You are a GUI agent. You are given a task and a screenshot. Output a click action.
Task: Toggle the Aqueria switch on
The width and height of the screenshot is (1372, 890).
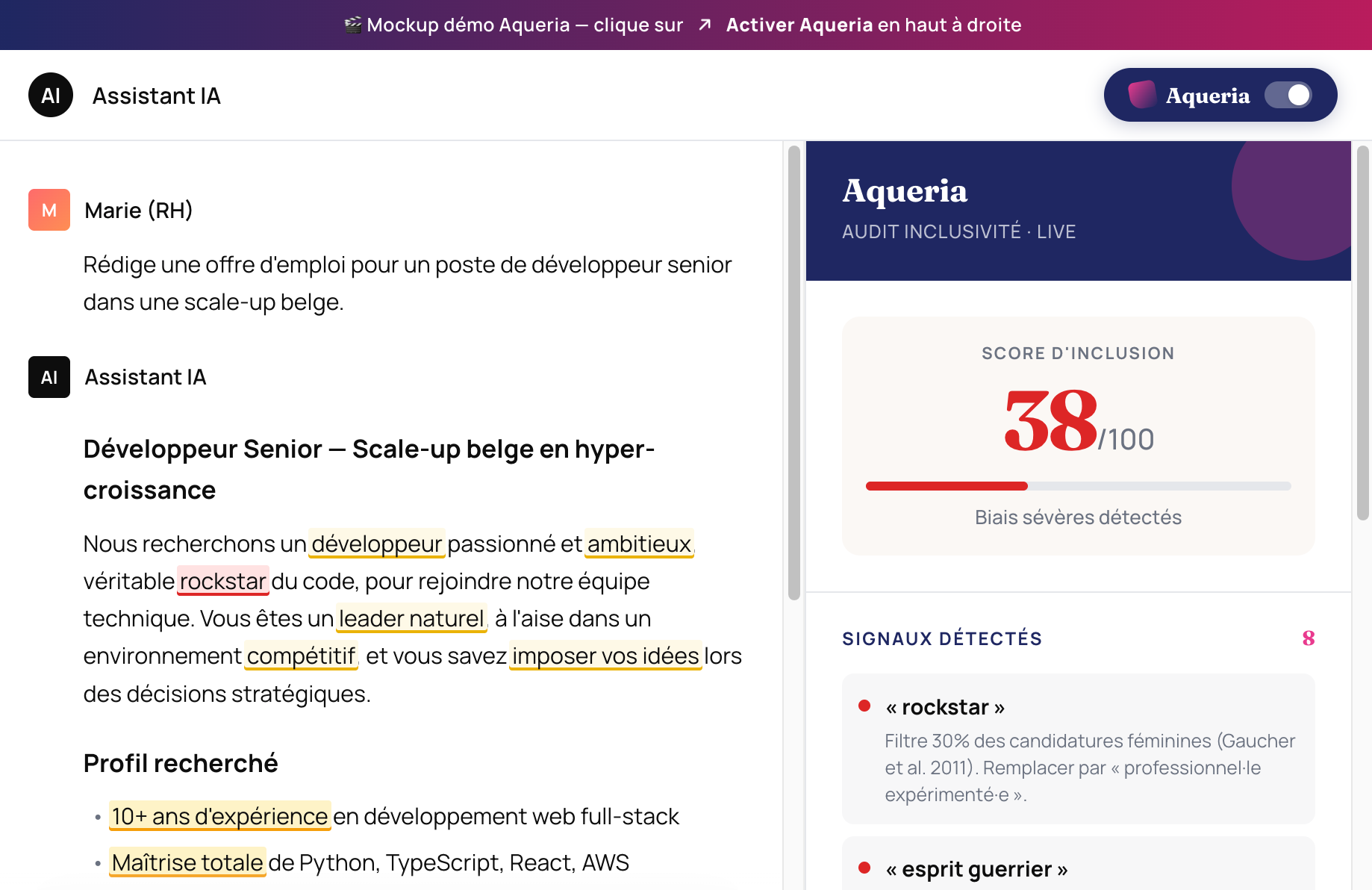tap(1288, 95)
